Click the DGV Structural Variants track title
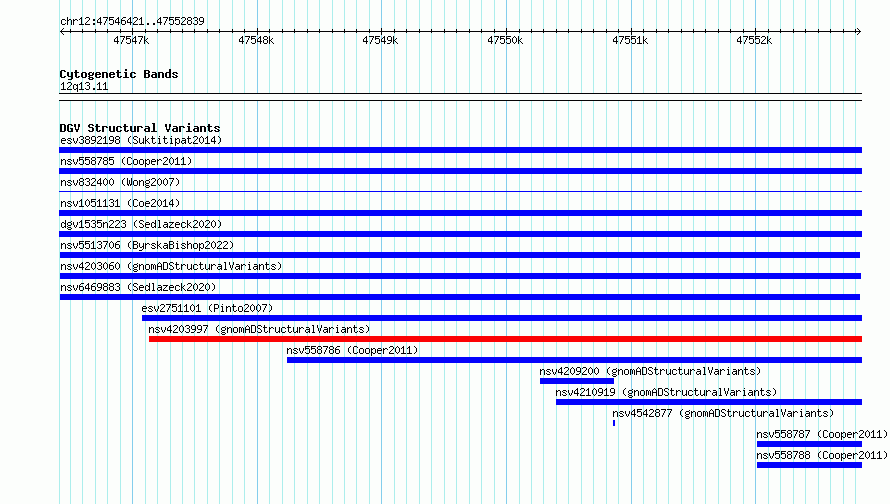The width and height of the screenshot is (890, 504). coord(140,128)
